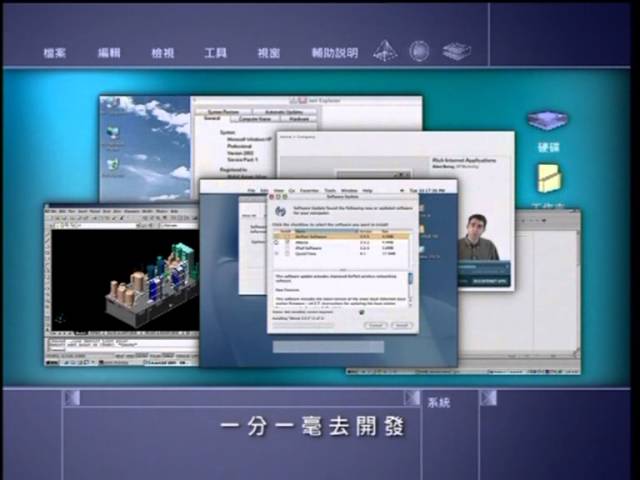Open the 工具 menu

pyautogui.click(x=215, y=52)
